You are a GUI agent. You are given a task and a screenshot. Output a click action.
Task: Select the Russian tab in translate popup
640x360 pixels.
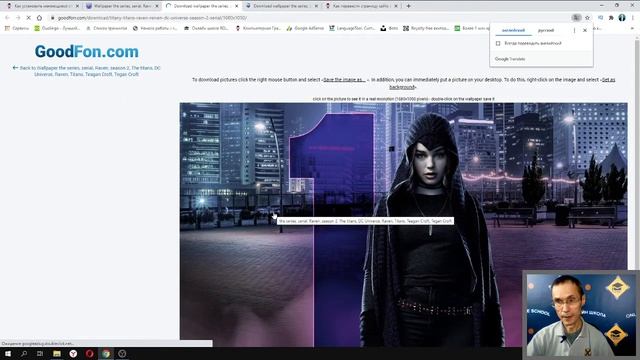[x=546, y=30]
